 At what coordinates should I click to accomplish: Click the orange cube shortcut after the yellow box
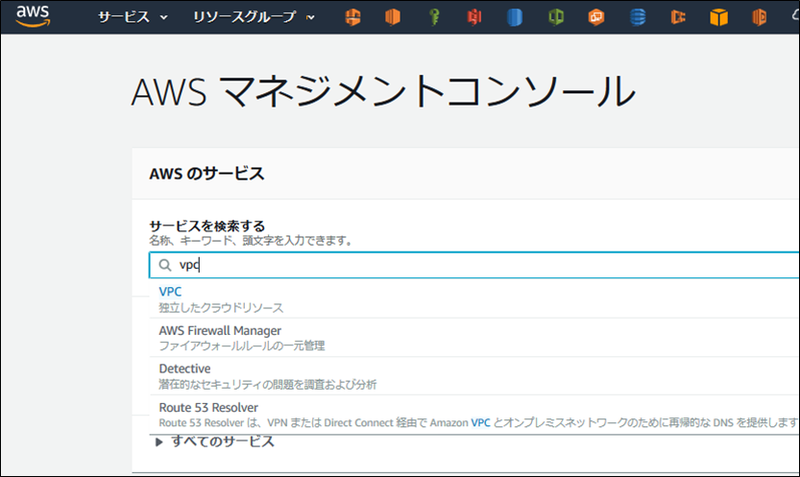point(759,17)
